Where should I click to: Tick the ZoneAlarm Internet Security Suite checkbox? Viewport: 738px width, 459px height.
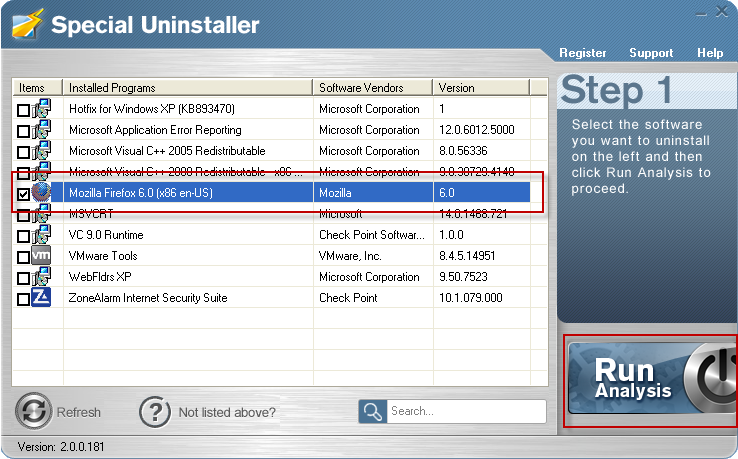(x=24, y=299)
